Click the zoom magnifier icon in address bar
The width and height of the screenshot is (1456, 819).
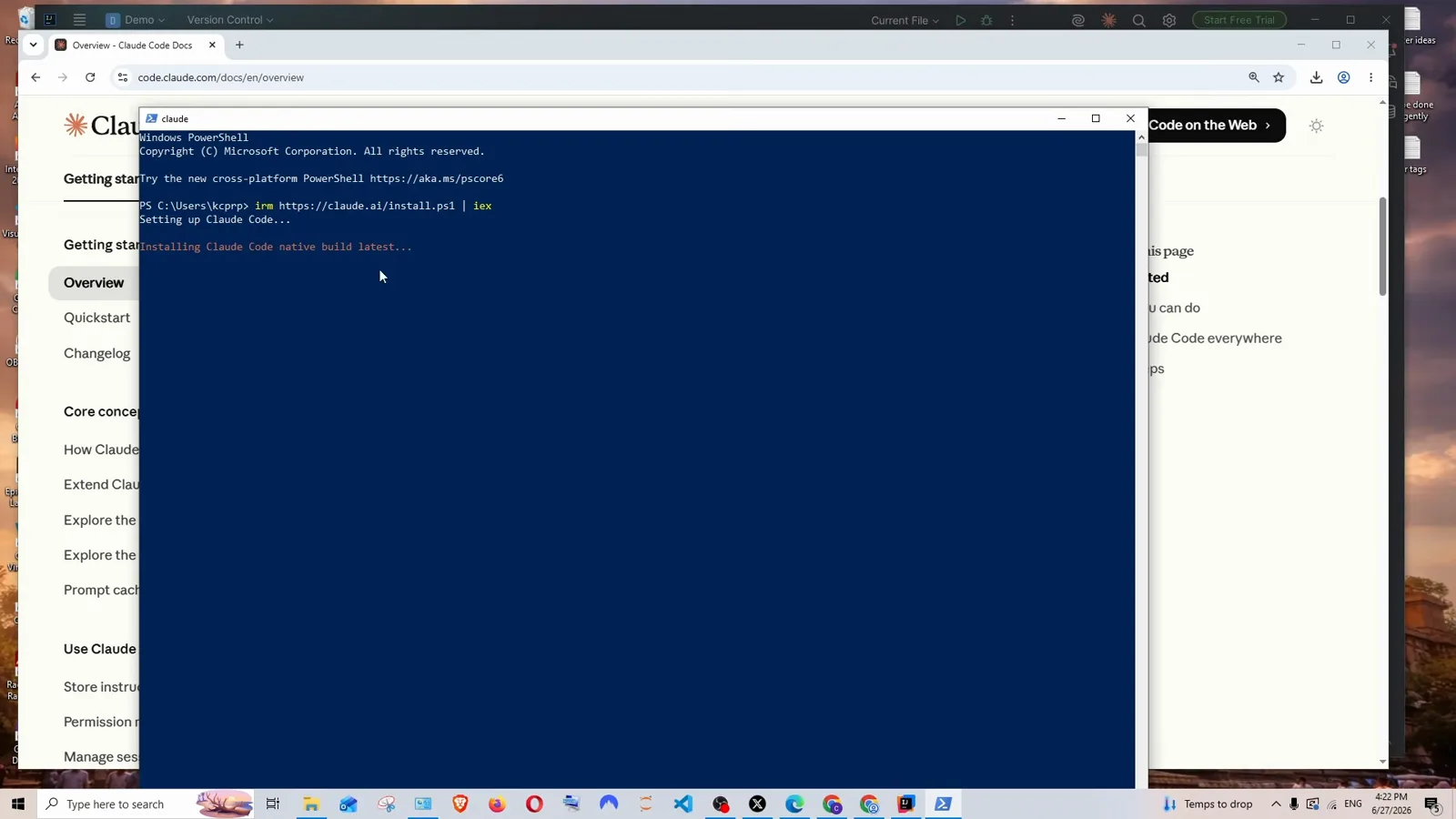1254,77
